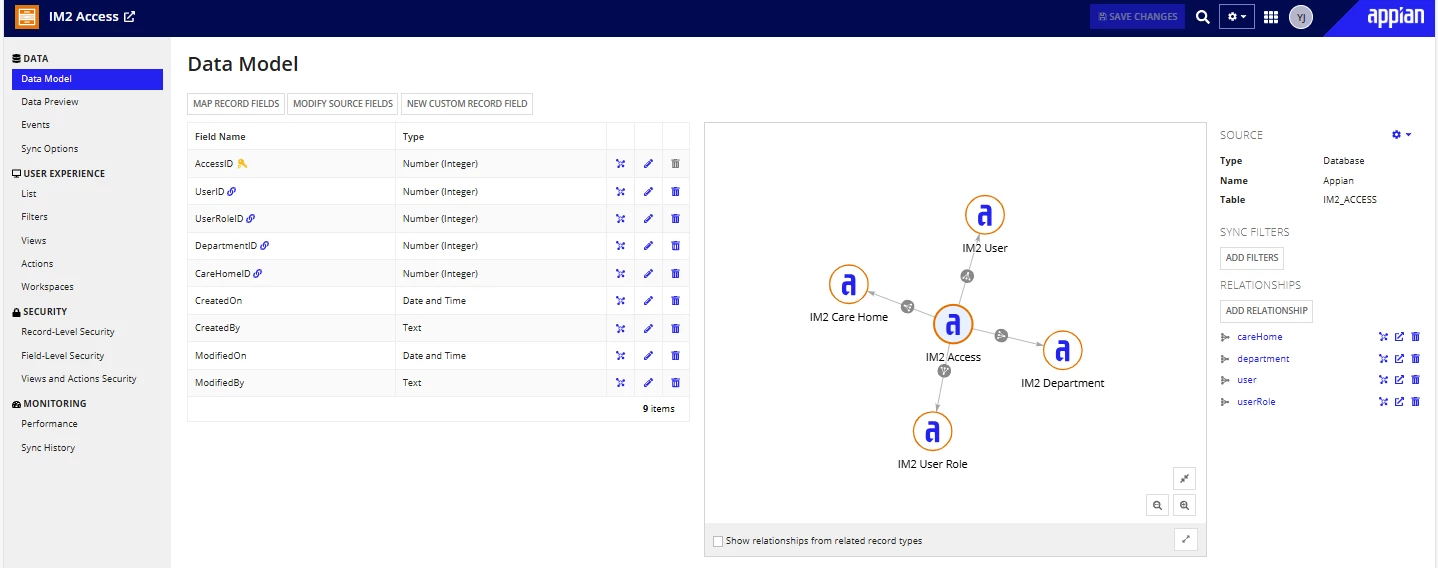Open Field-Level Security page
This screenshot has height=568, width=1438.
pos(63,356)
